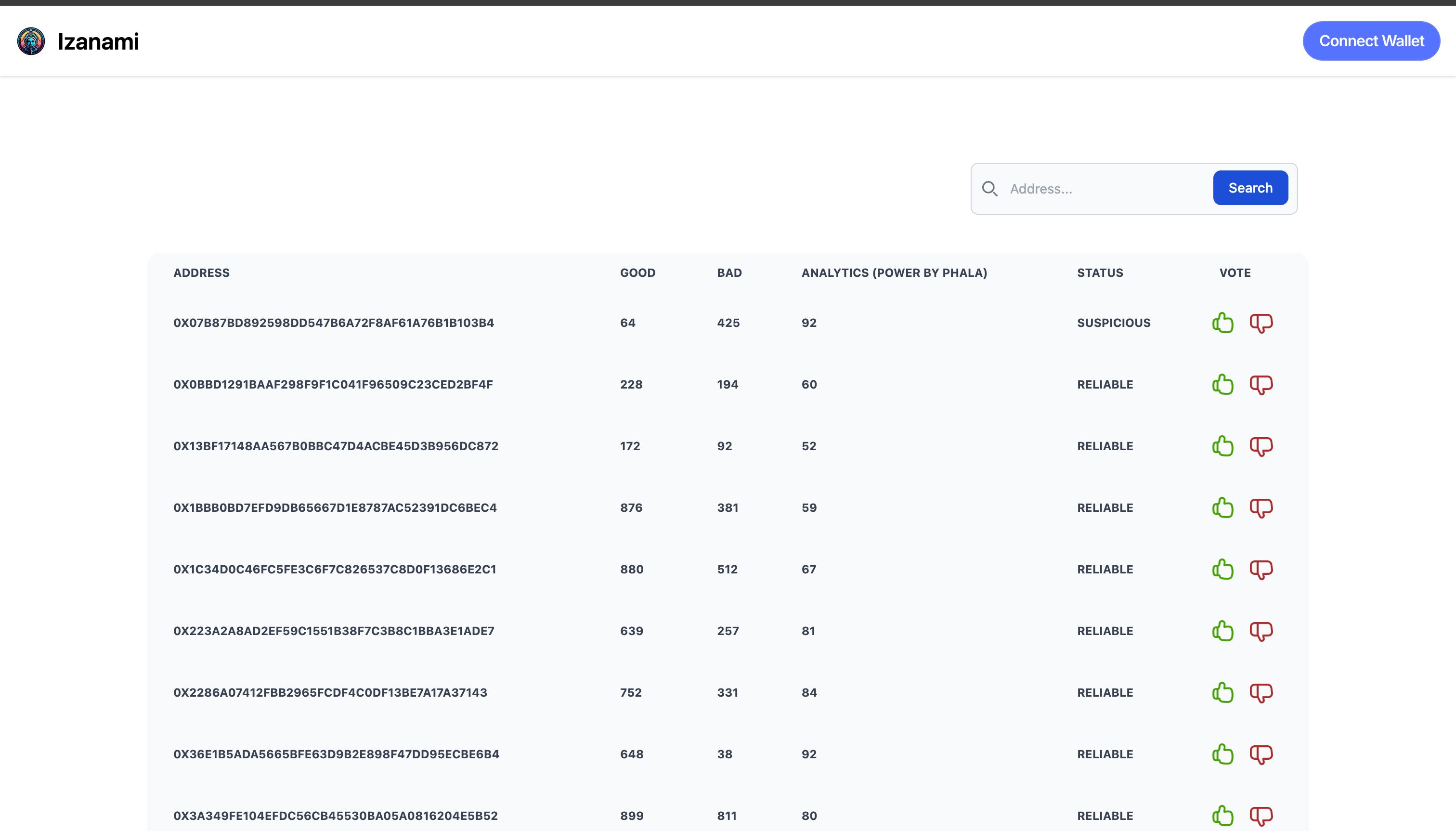The height and width of the screenshot is (831, 1456).
Task: Thumbs up row 0X1C34D0C46FC5
Action: tap(1222, 569)
